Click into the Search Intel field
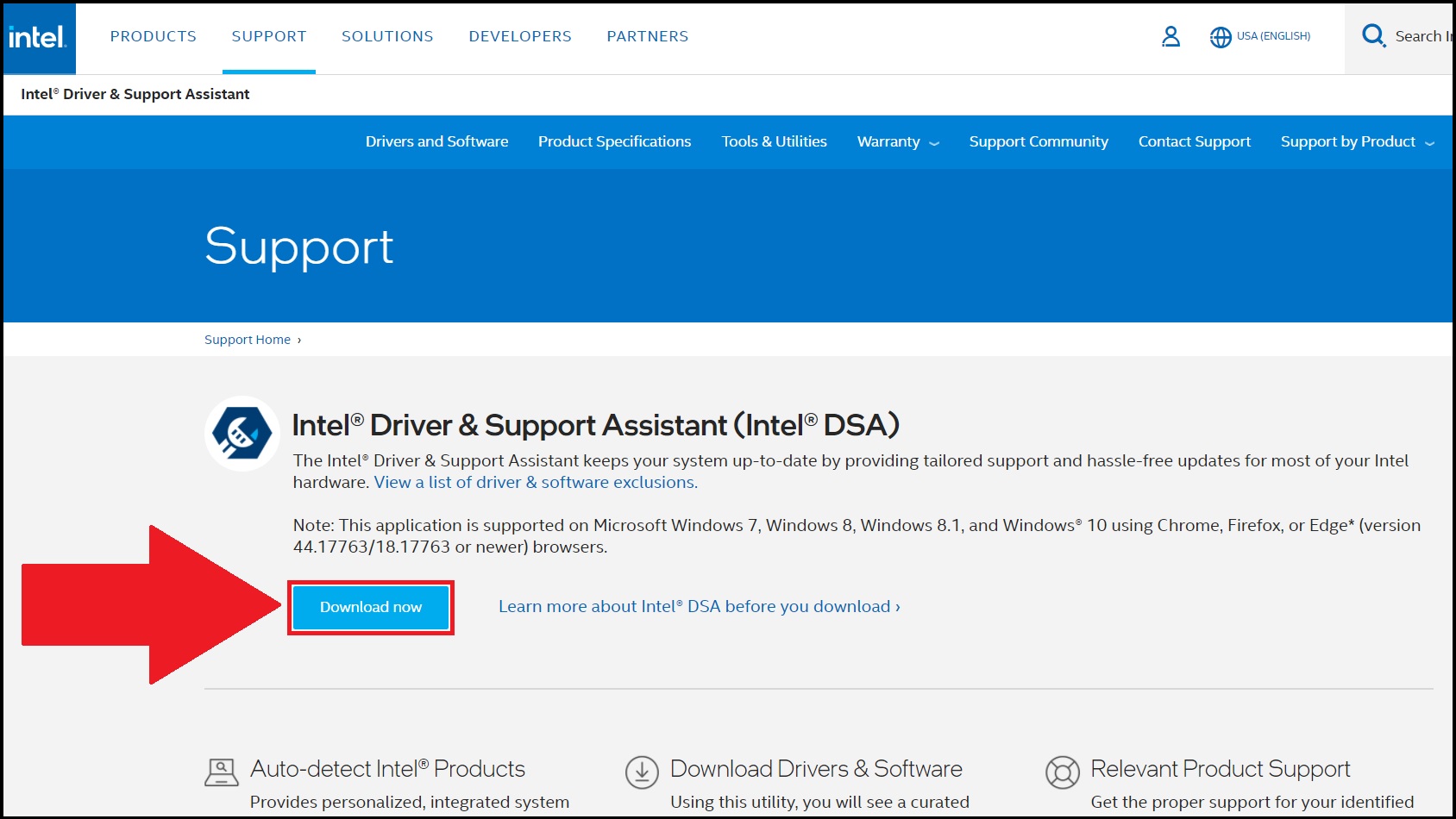This screenshot has height=819, width=1456. click(x=1422, y=36)
